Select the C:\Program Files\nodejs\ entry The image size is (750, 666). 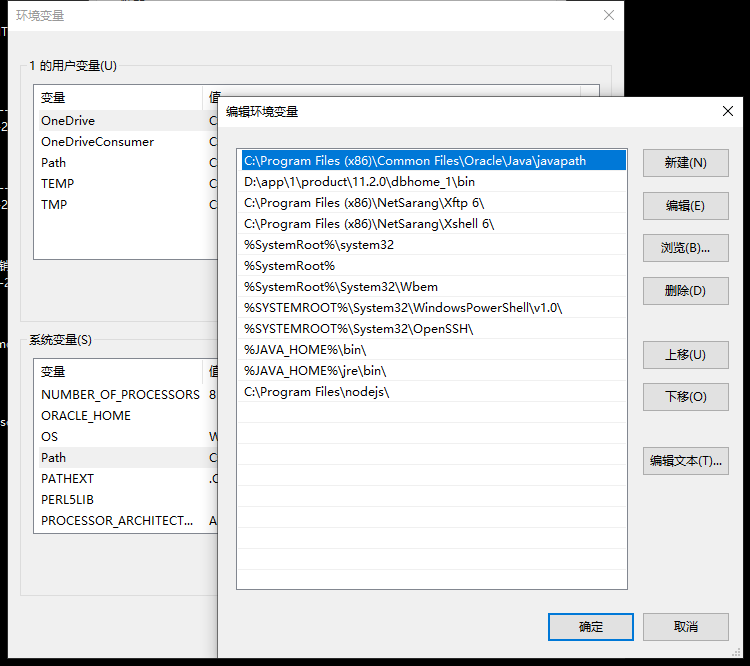[x=433, y=392]
